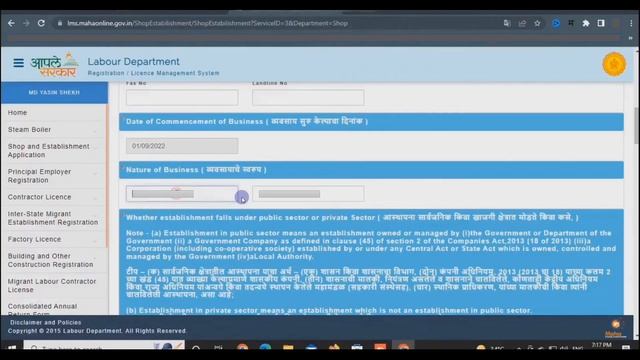
Task: Toggle the browser side panel icon
Action: point(601,23)
